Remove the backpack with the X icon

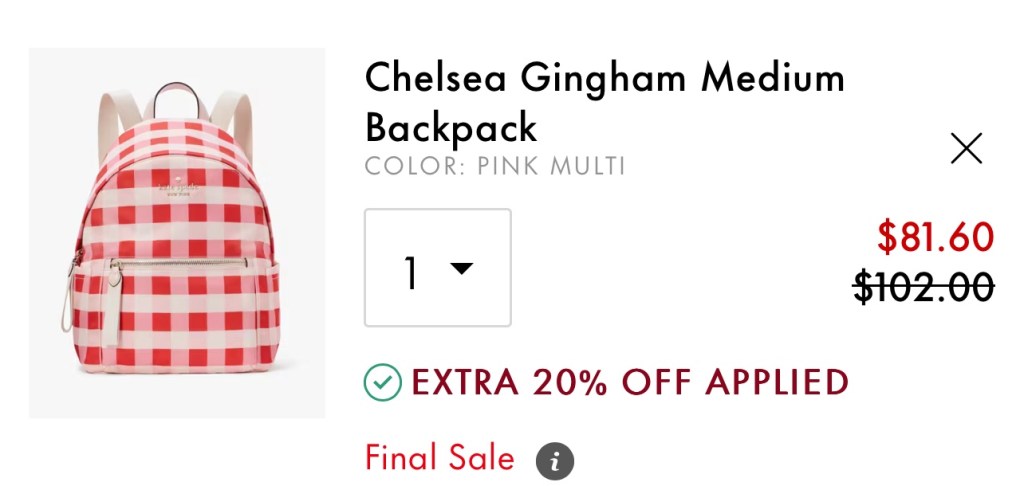966,149
